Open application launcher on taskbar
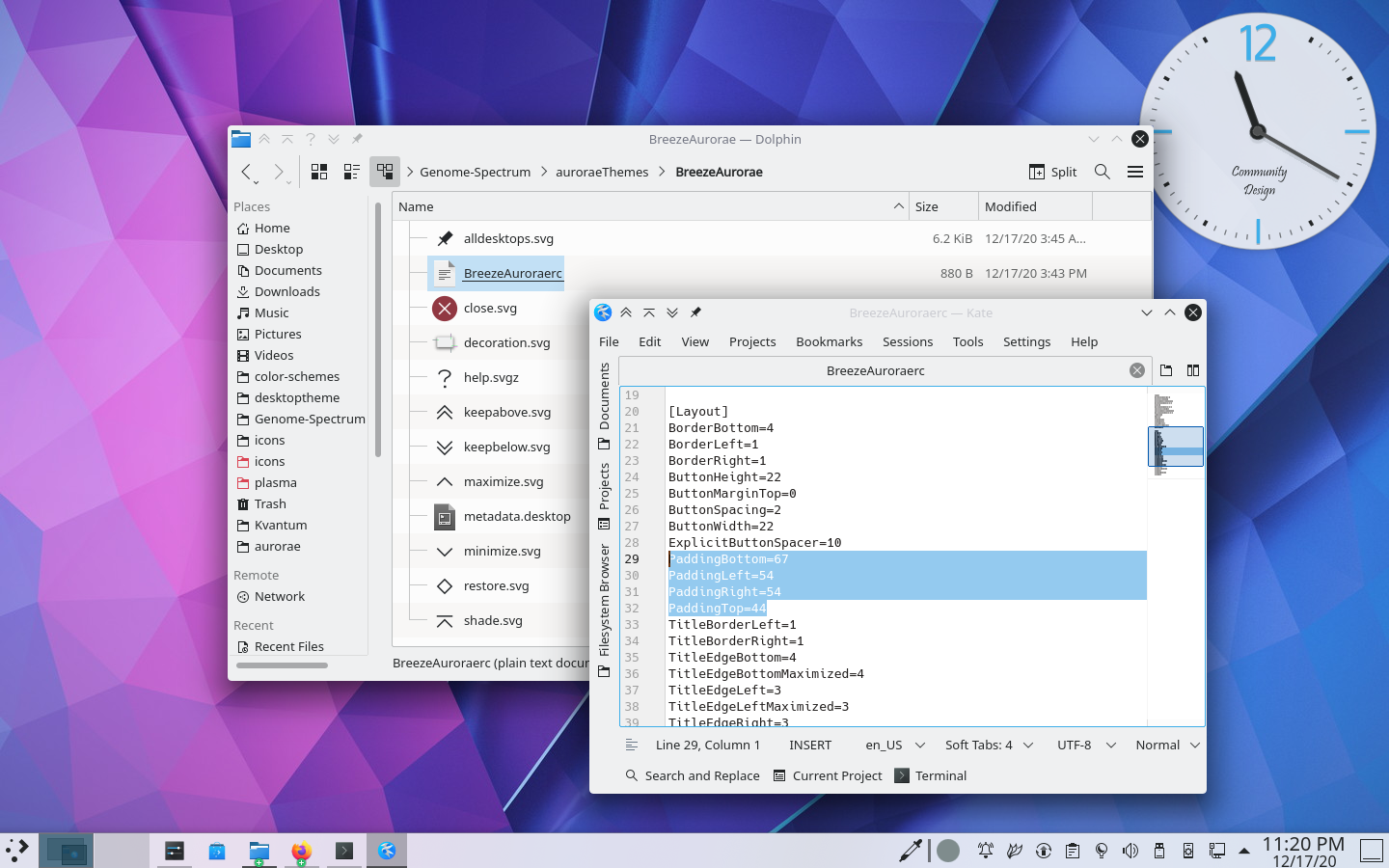The width and height of the screenshot is (1389, 868). coord(17,851)
